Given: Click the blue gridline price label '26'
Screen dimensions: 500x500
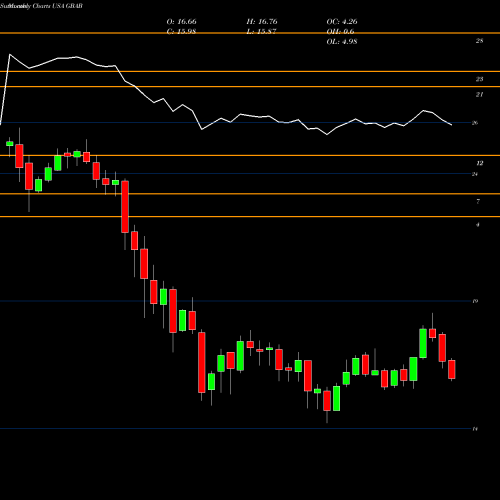Looking at the screenshot, I should click(x=475, y=123).
